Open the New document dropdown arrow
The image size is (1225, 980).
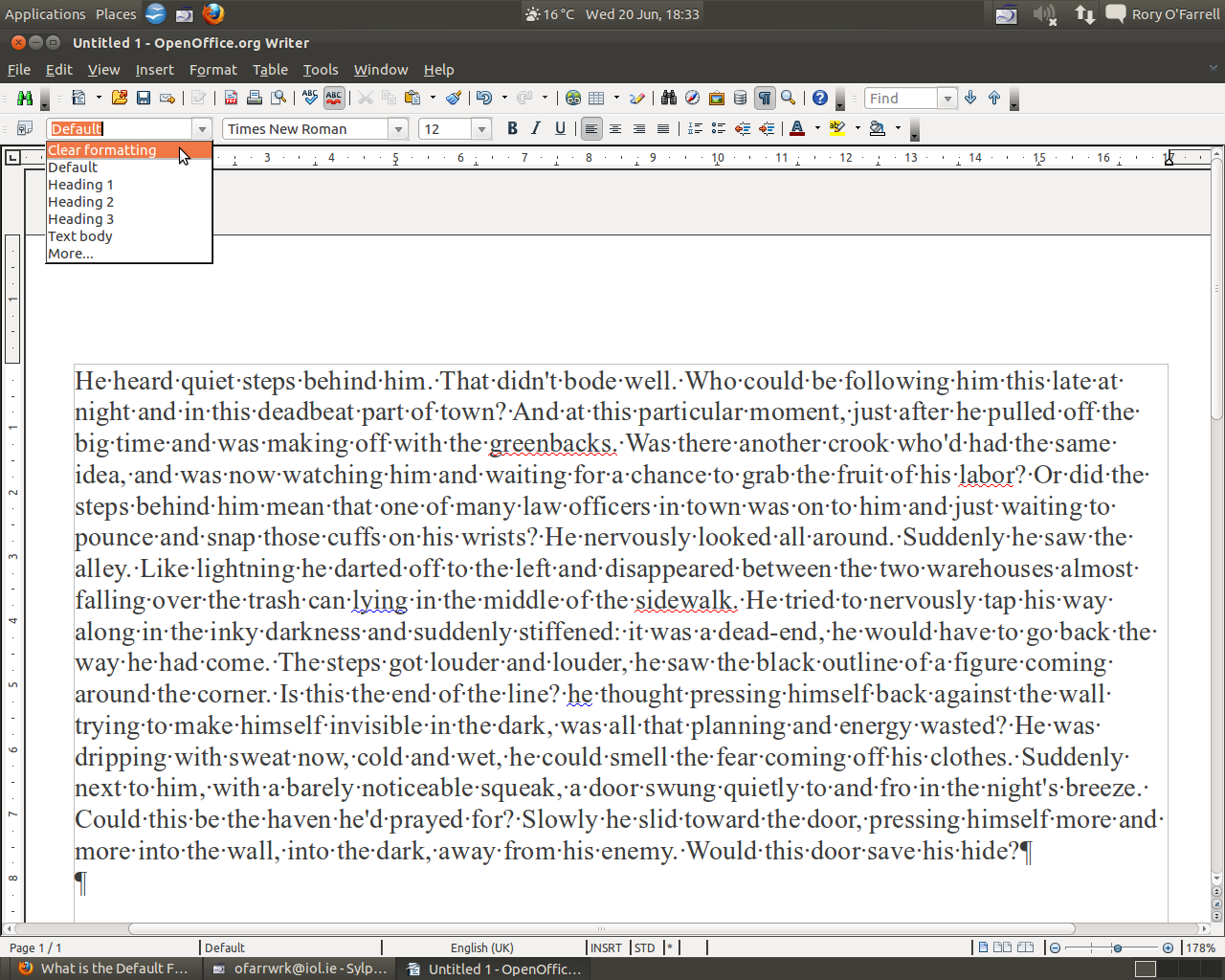98,98
